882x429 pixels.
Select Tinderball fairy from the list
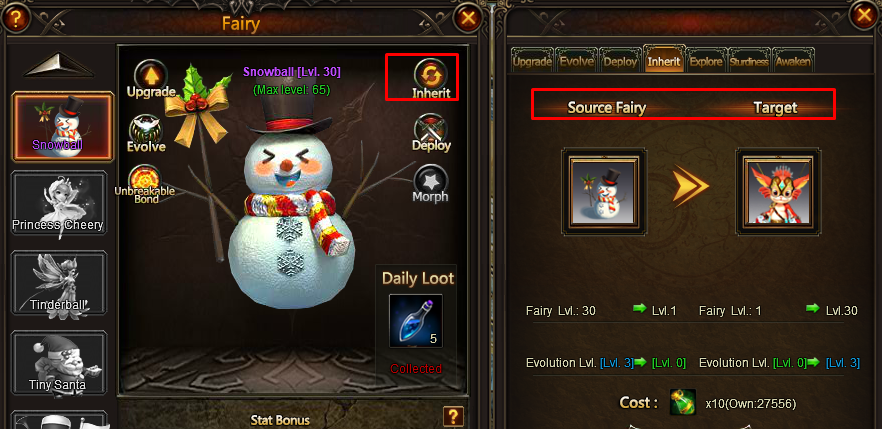pyautogui.click(x=59, y=283)
